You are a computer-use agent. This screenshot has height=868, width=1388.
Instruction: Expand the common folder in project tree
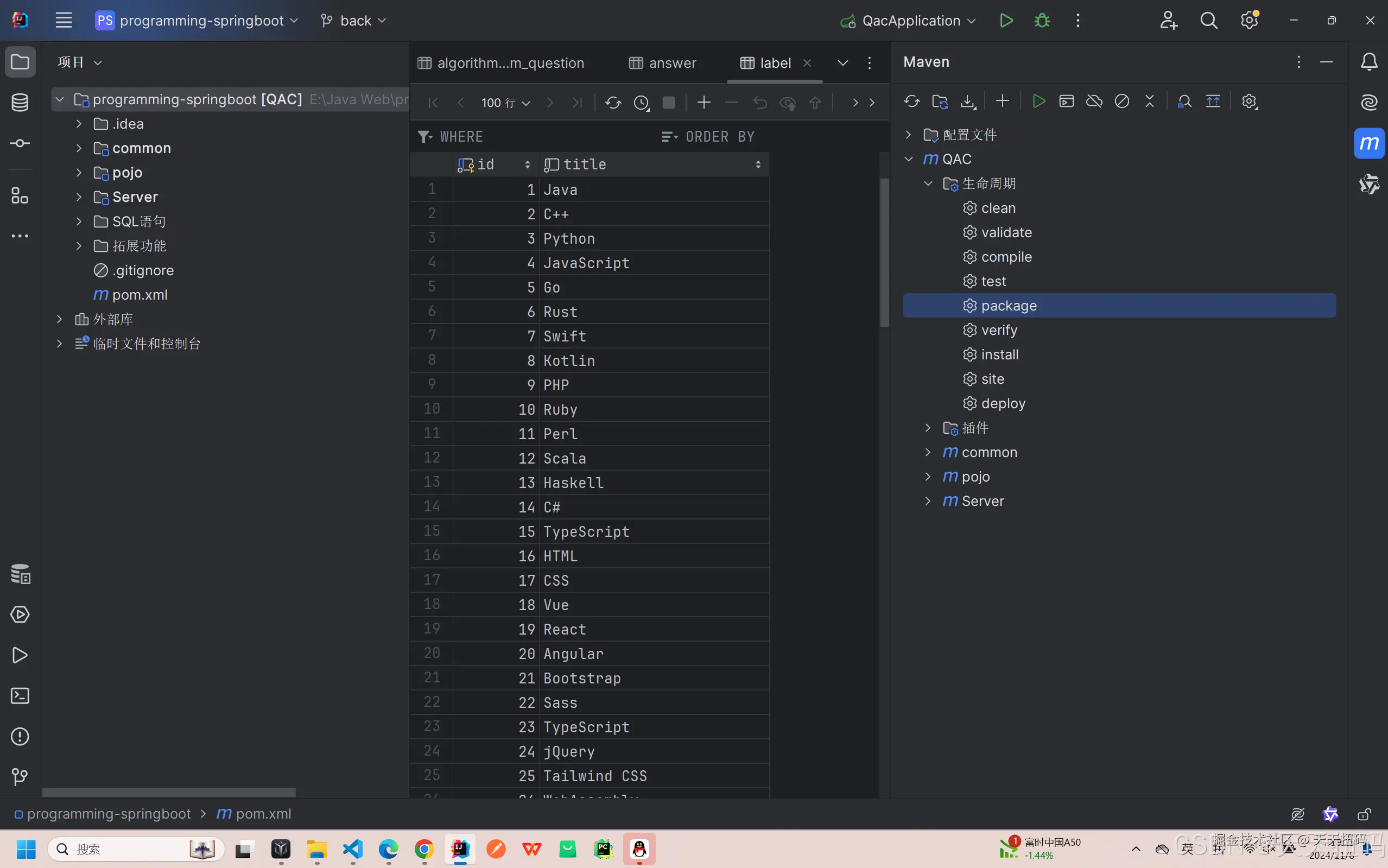tap(79, 148)
